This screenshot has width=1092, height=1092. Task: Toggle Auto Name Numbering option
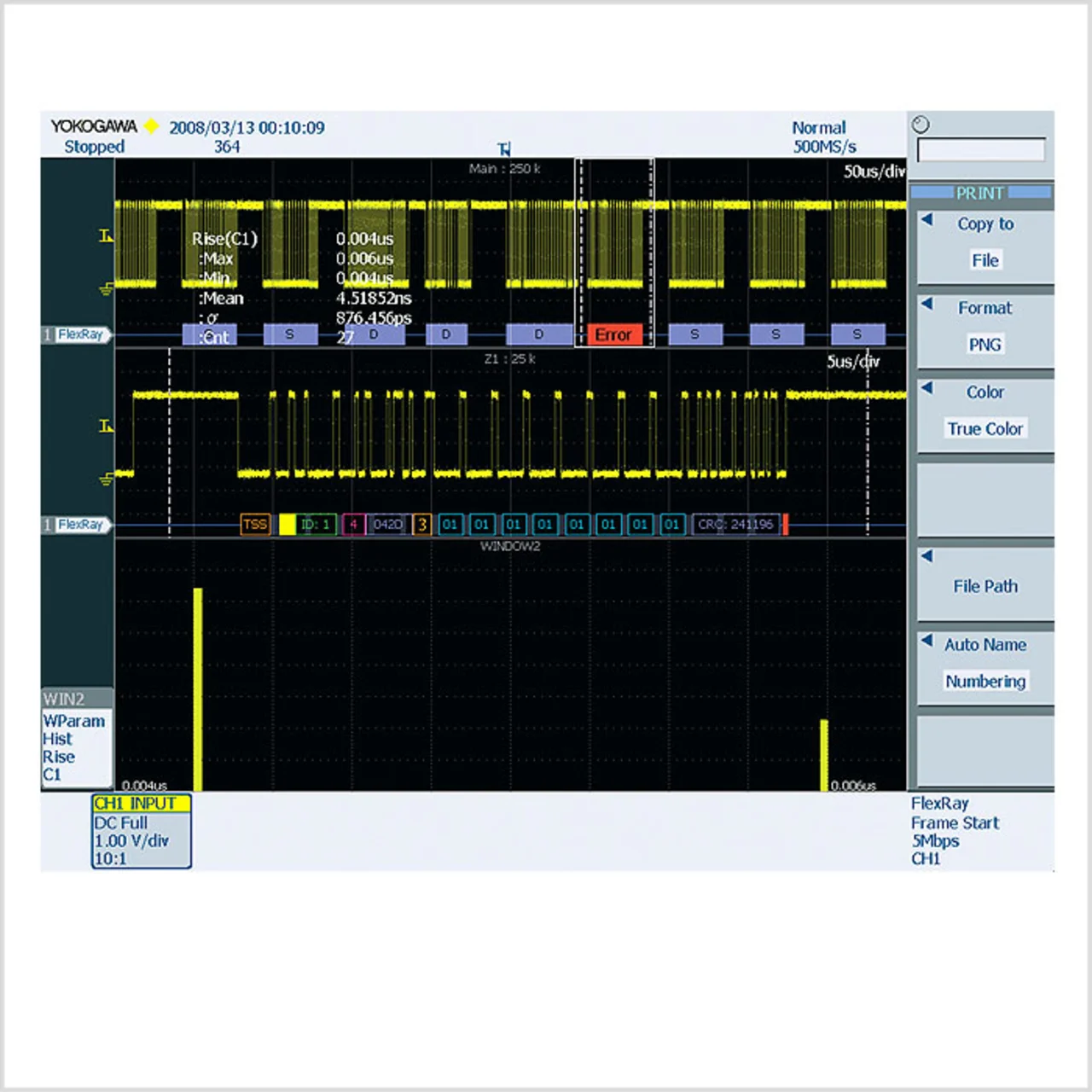pos(985,664)
